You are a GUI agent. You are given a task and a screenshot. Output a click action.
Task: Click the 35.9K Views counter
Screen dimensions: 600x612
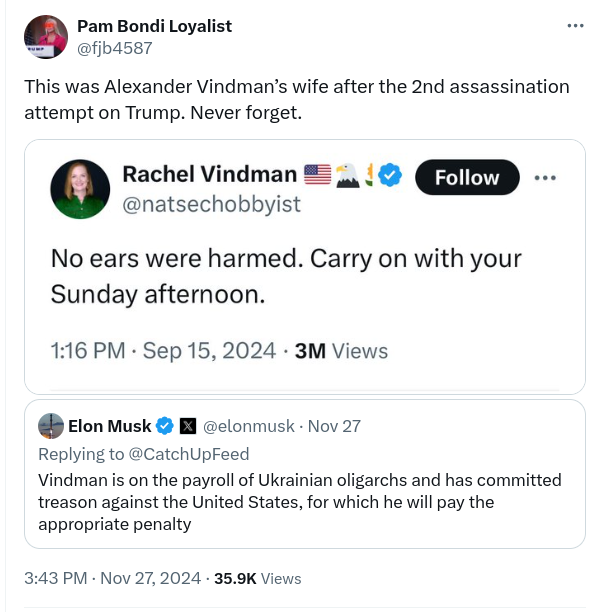tap(257, 578)
